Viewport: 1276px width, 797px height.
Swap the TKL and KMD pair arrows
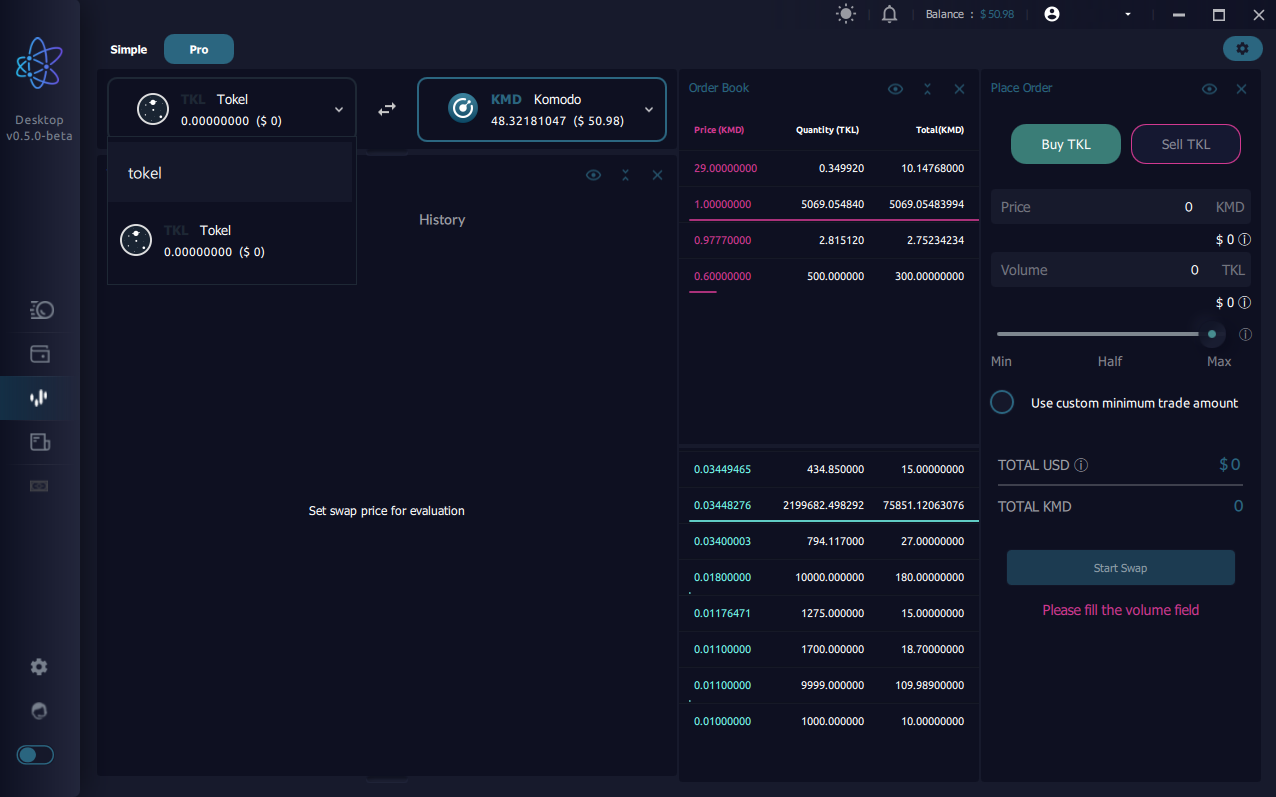pos(387,109)
